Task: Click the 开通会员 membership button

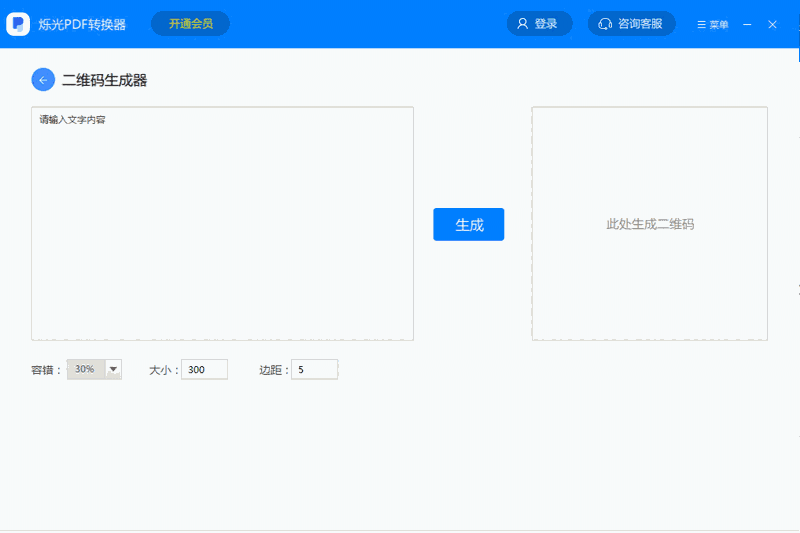Action: [x=190, y=23]
